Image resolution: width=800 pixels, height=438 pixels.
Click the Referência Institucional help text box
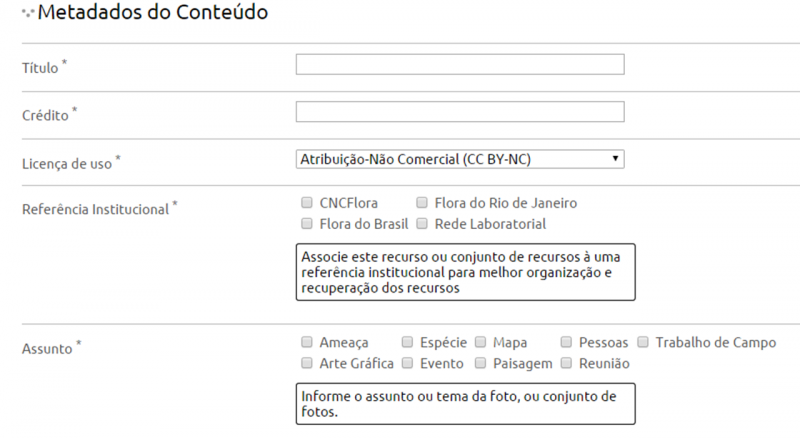(x=465, y=272)
